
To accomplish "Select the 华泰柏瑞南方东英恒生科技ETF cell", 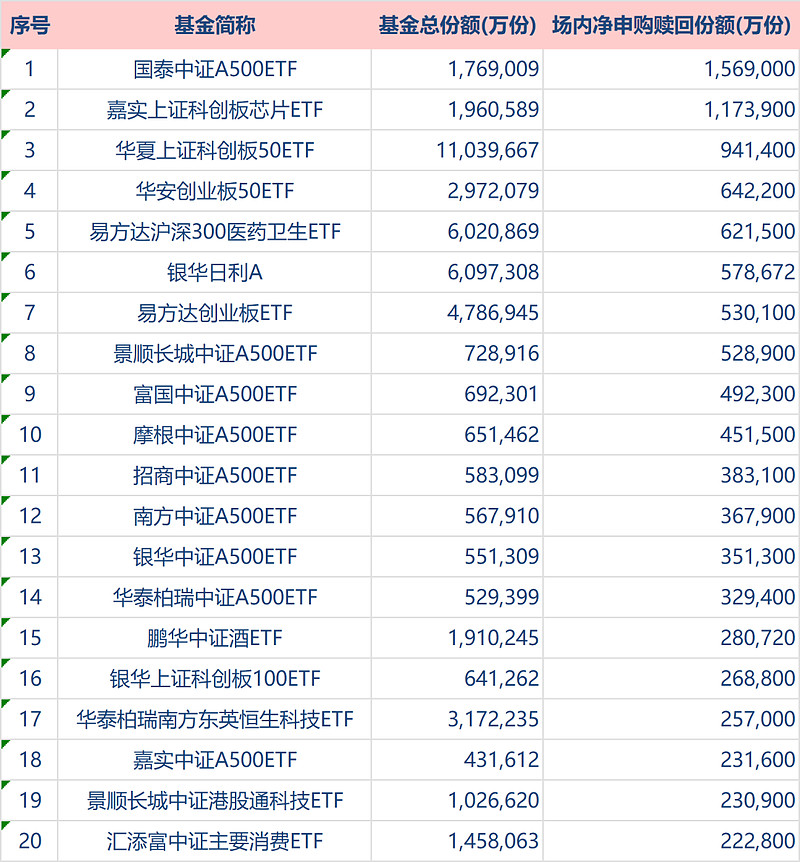I will tap(214, 720).
